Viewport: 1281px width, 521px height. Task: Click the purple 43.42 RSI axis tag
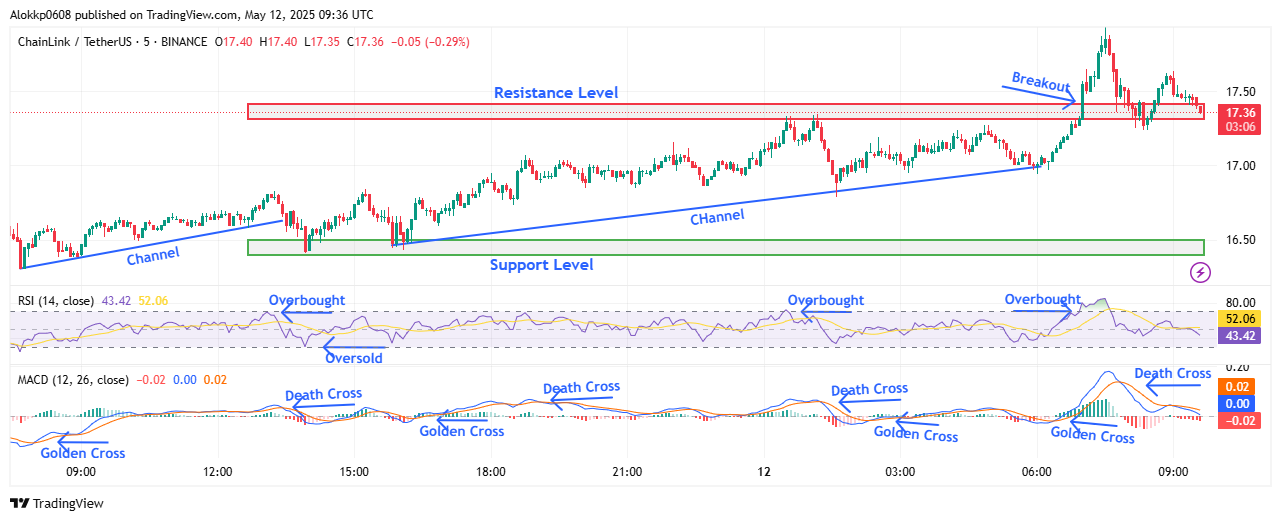pyautogui.click(x=1241, y=336)
